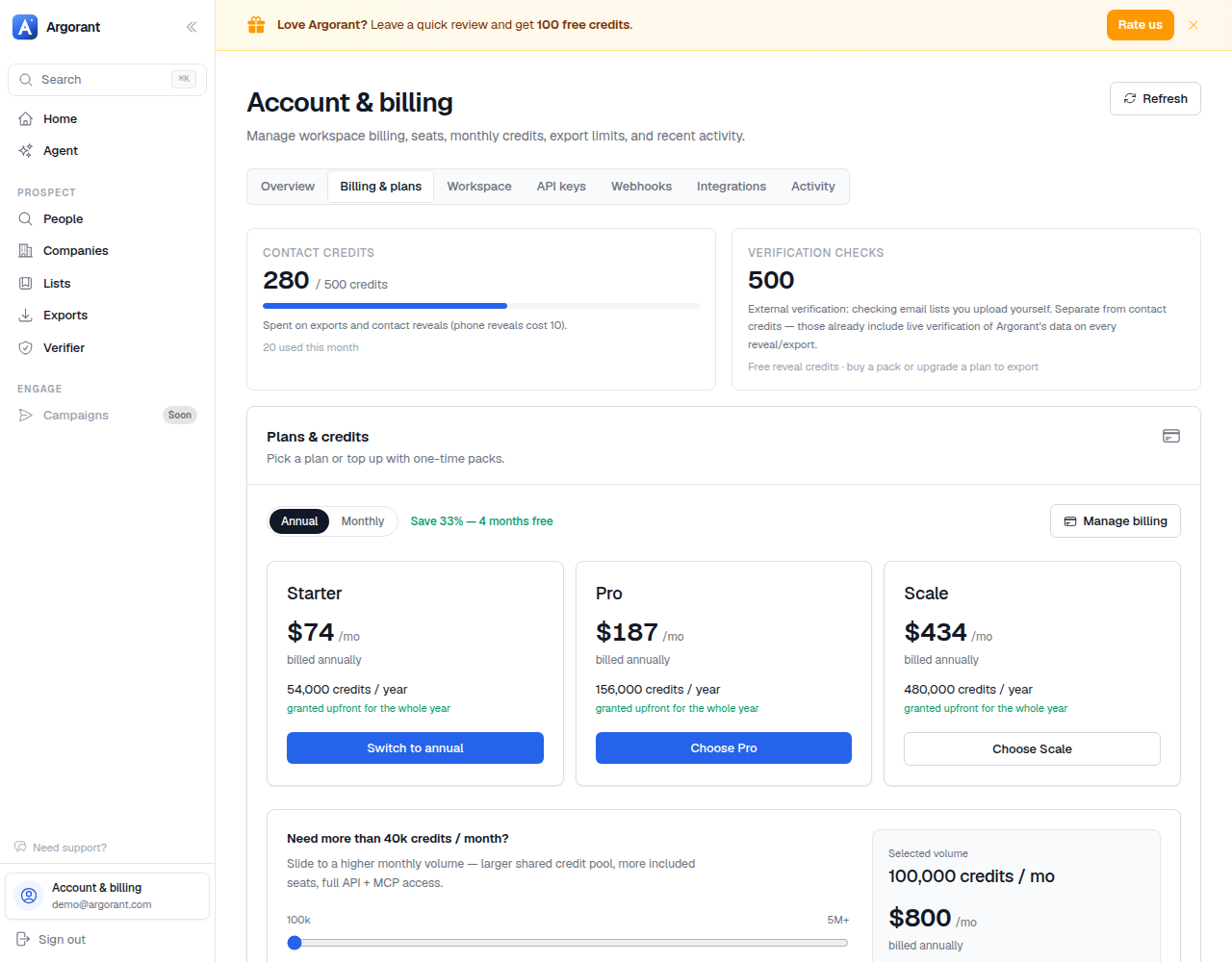The width and height of the screenshot is (1232, 962).
Task: Click the '$187' Pro price
Action: coord(627,632)
